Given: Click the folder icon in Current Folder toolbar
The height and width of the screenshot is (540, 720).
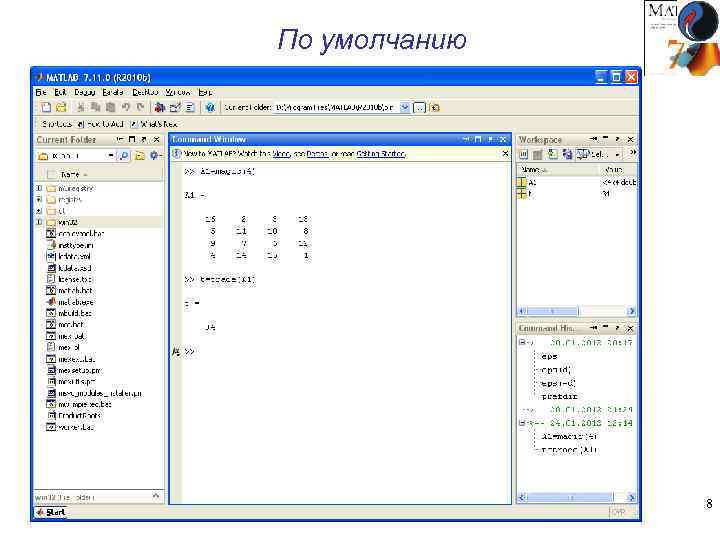Looking at the screenshot, I should click(140, 156).
